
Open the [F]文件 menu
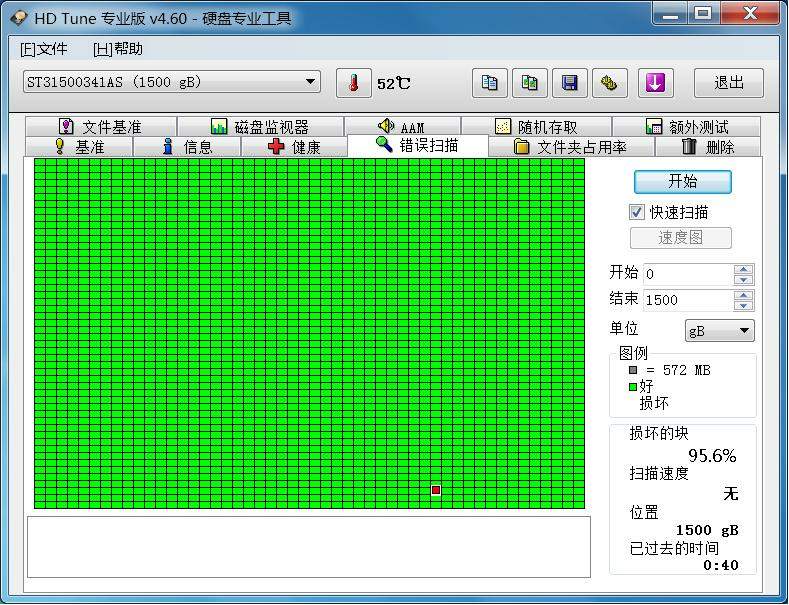click(x=44, y=49)
